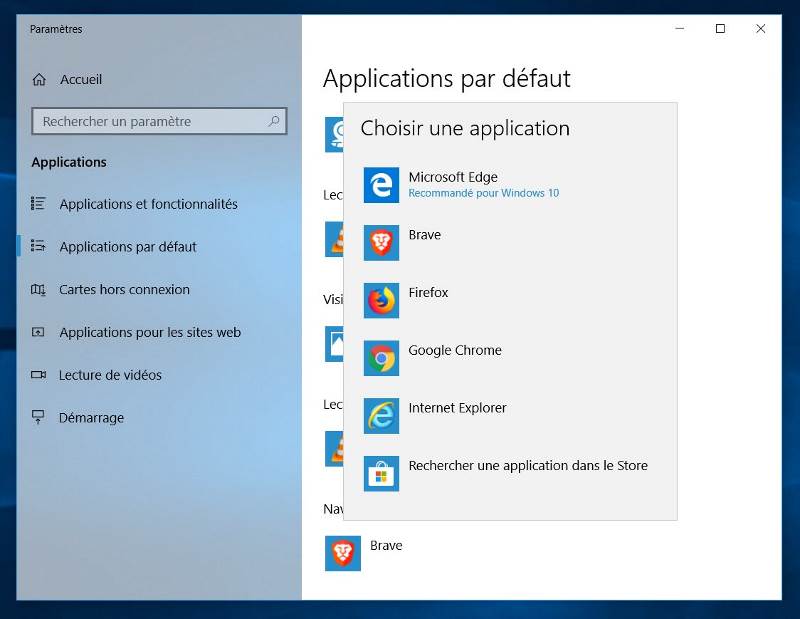
Task: Click the Internet Explorer label
Action: 457,408
